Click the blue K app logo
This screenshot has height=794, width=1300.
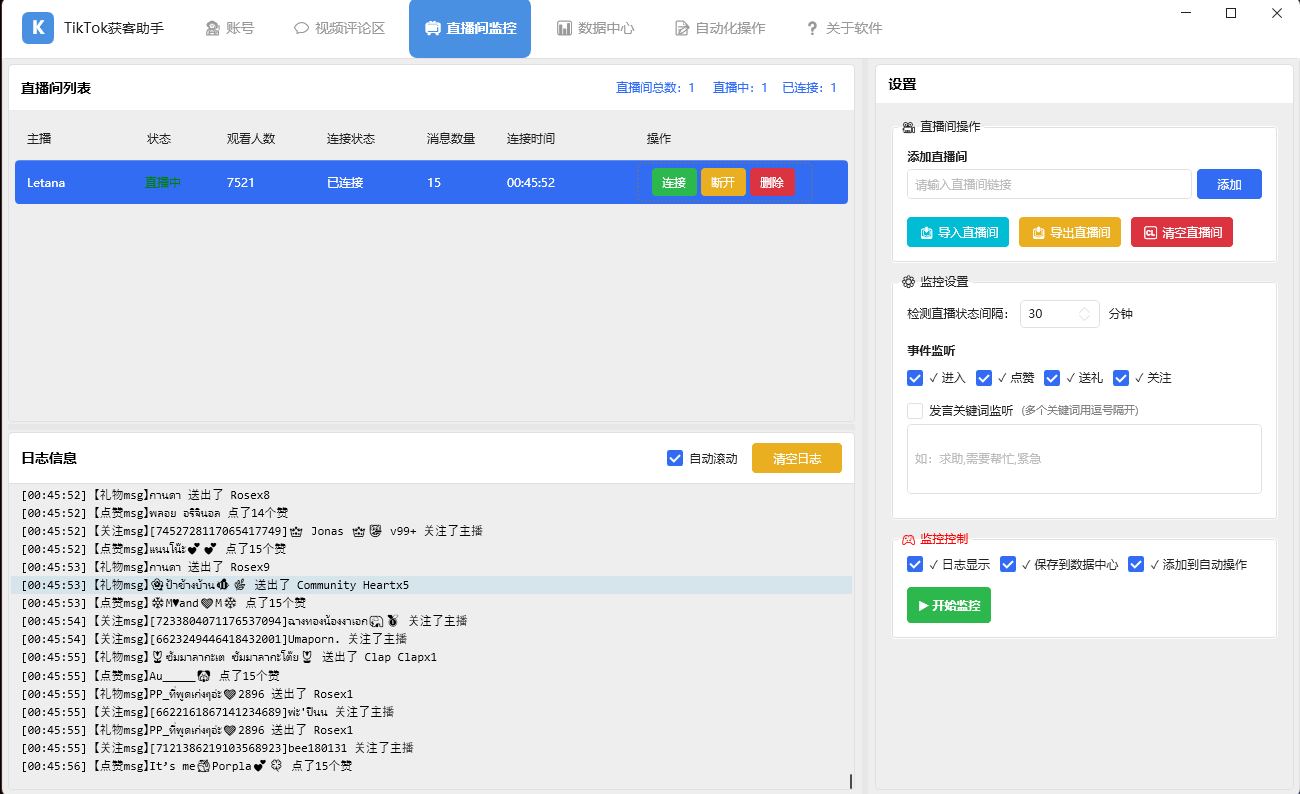pos(38,28)
